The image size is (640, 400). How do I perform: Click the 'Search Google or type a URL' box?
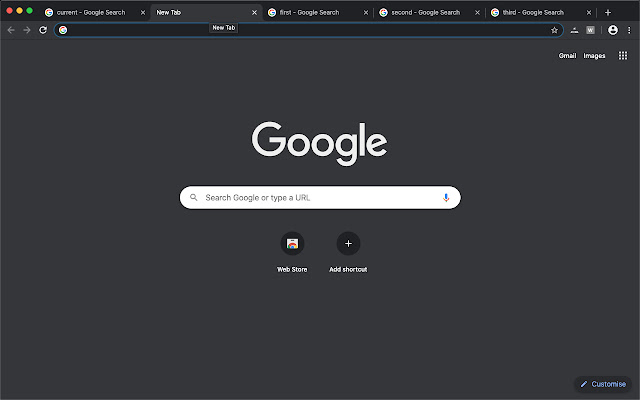(x=320, y=198)
